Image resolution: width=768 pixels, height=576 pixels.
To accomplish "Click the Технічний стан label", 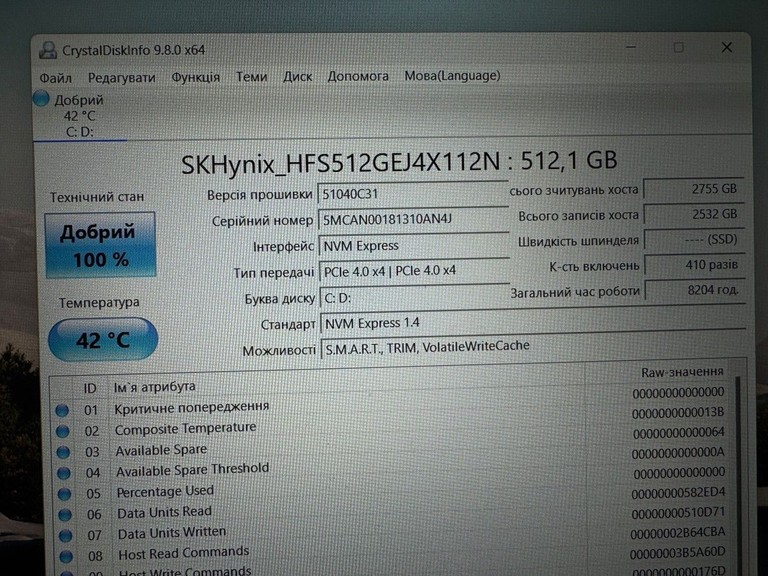I will tap(97, 197).
